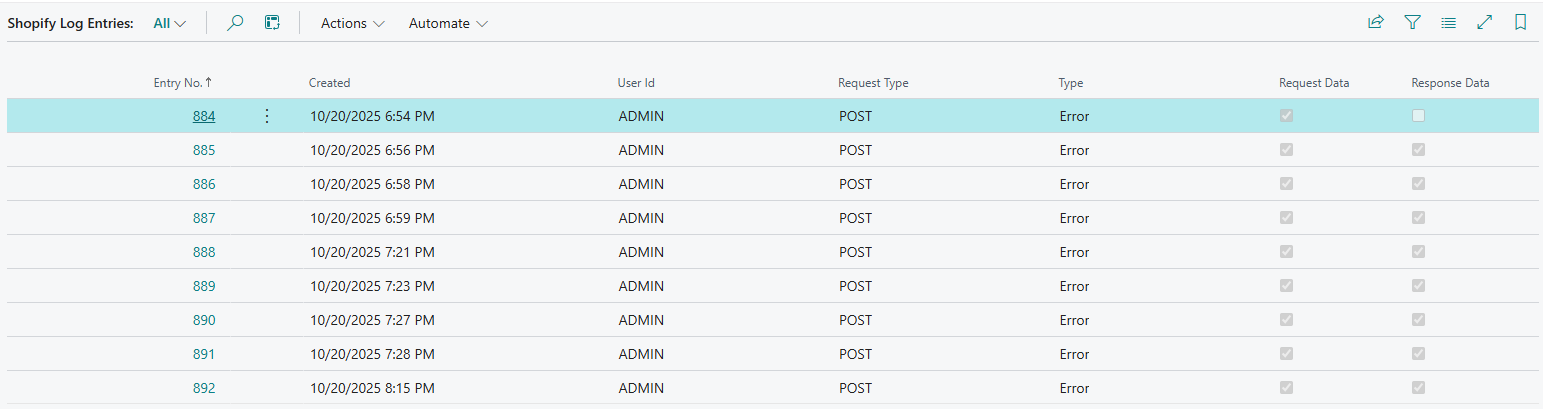Open the Automate dropdown menu
This screenshot has height=409, width=1543.
coord(448,23)
